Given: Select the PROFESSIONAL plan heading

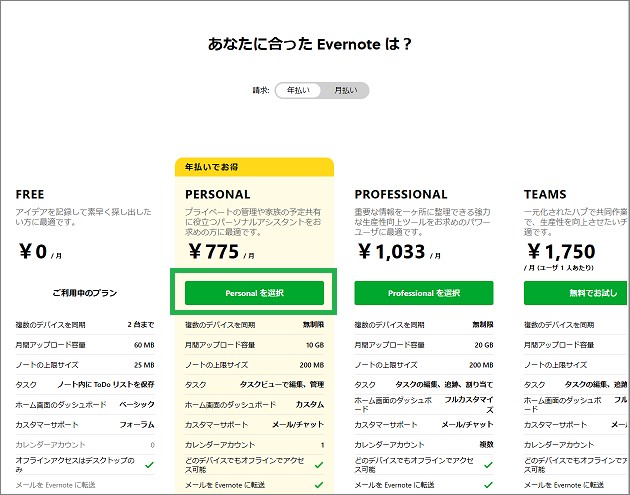Looking at the screenshot, I should point(401,194).
